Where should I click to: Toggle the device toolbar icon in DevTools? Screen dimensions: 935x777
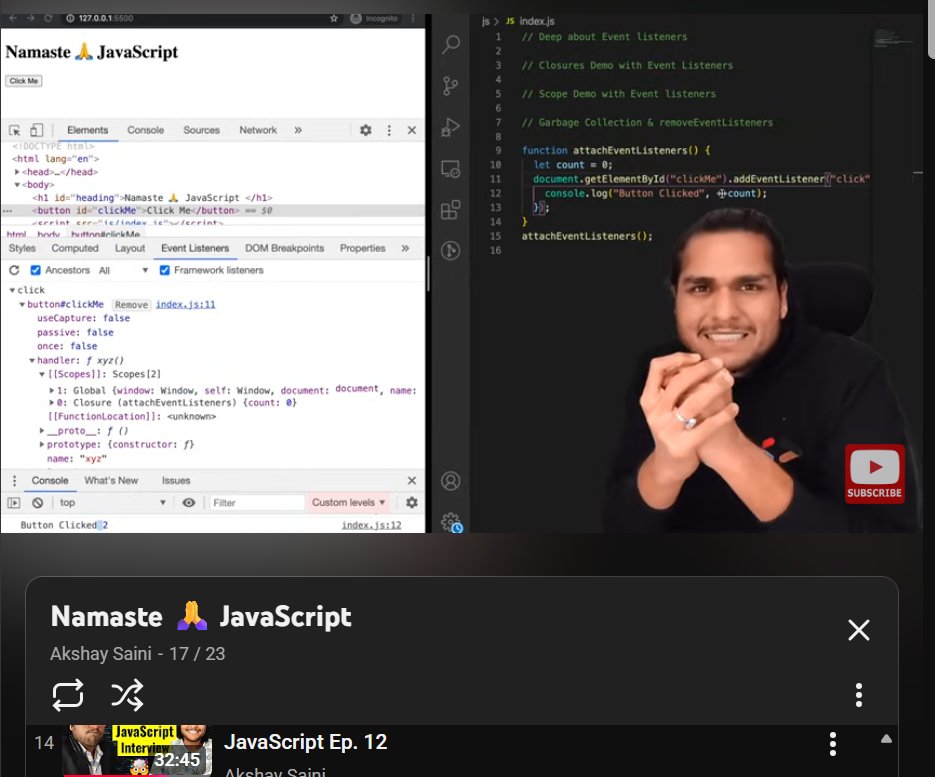click(36, 130)
